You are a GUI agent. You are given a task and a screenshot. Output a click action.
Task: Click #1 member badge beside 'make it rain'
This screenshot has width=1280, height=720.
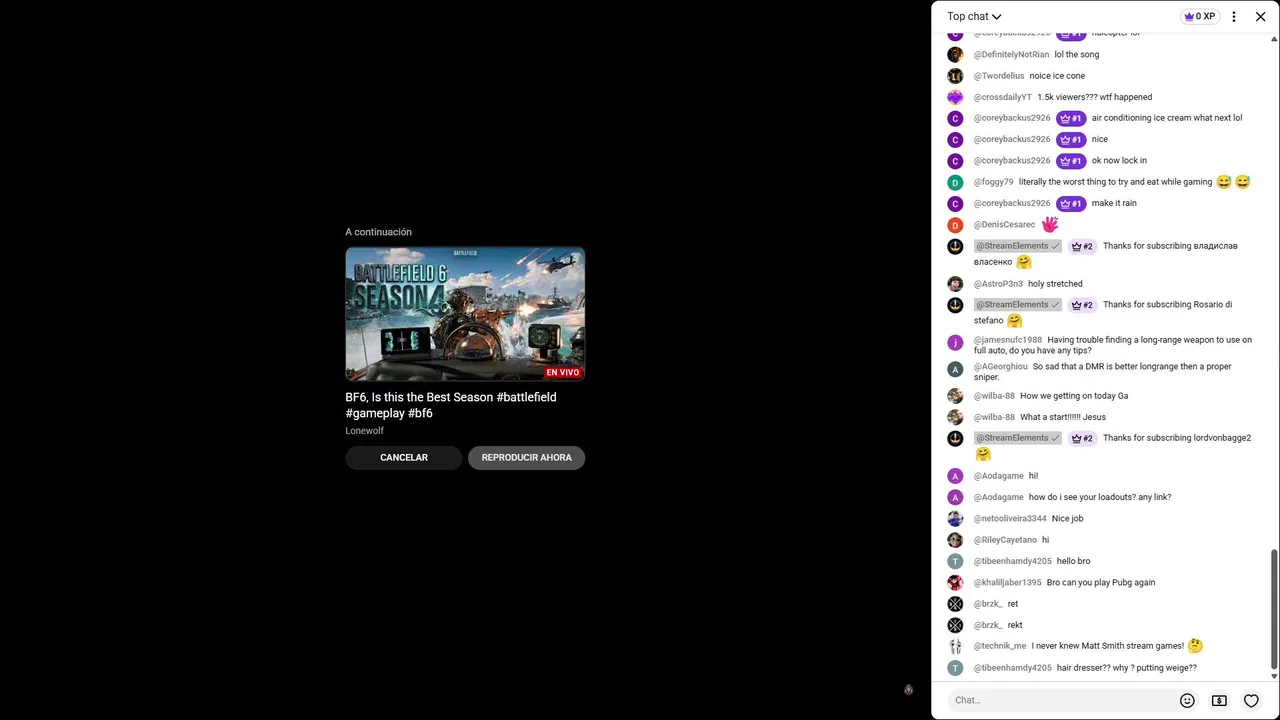pos(1071,204)
